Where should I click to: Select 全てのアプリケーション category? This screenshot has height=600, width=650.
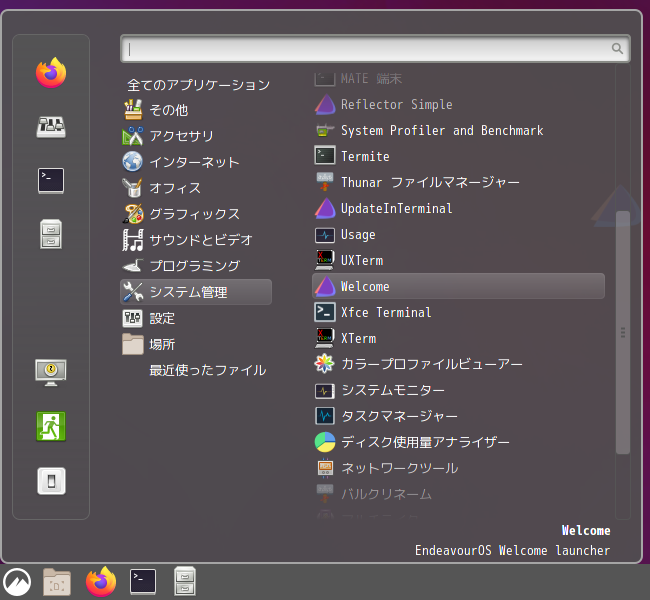[199, 85]
